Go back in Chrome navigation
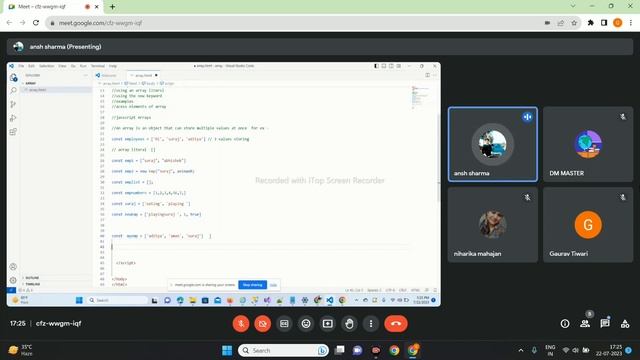Viewport: 640px width, 360px height. point(9,23)
